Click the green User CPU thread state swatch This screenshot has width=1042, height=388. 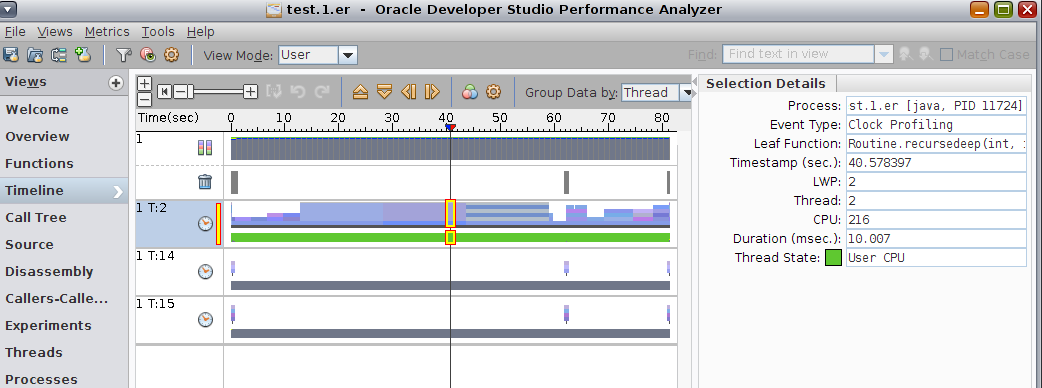[833, 258]
